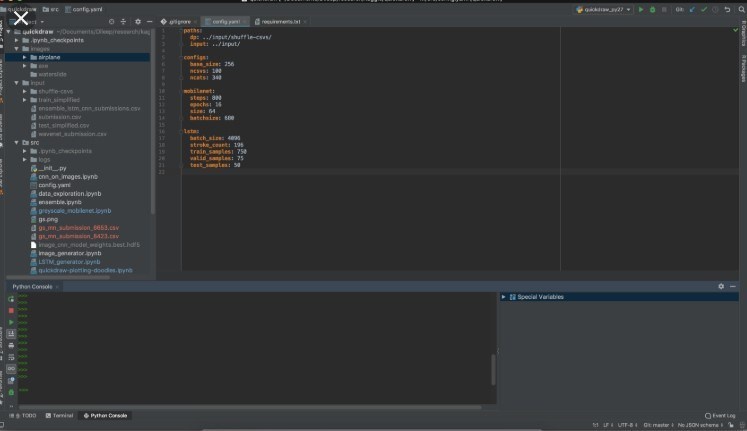Print console output with the printer icon

point(11,346)
